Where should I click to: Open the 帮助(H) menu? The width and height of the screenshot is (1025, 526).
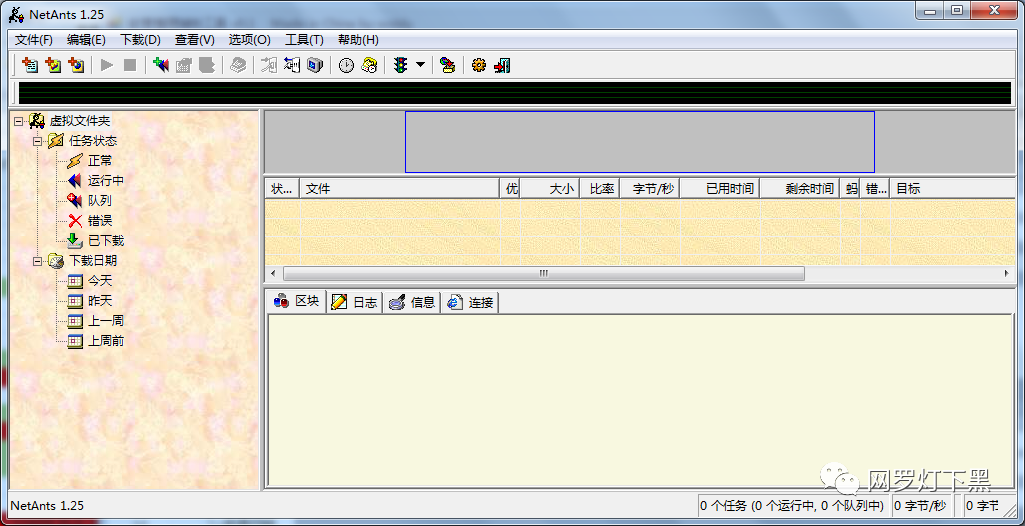(358, 40)
